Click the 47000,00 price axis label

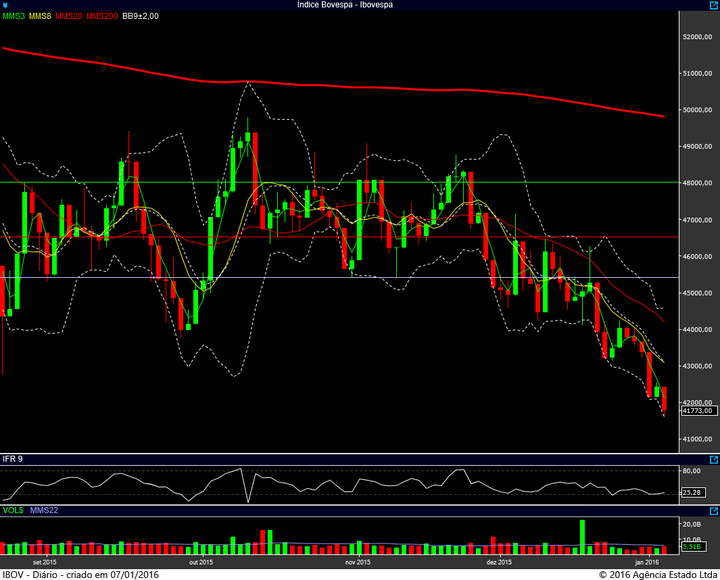(698, 220)
